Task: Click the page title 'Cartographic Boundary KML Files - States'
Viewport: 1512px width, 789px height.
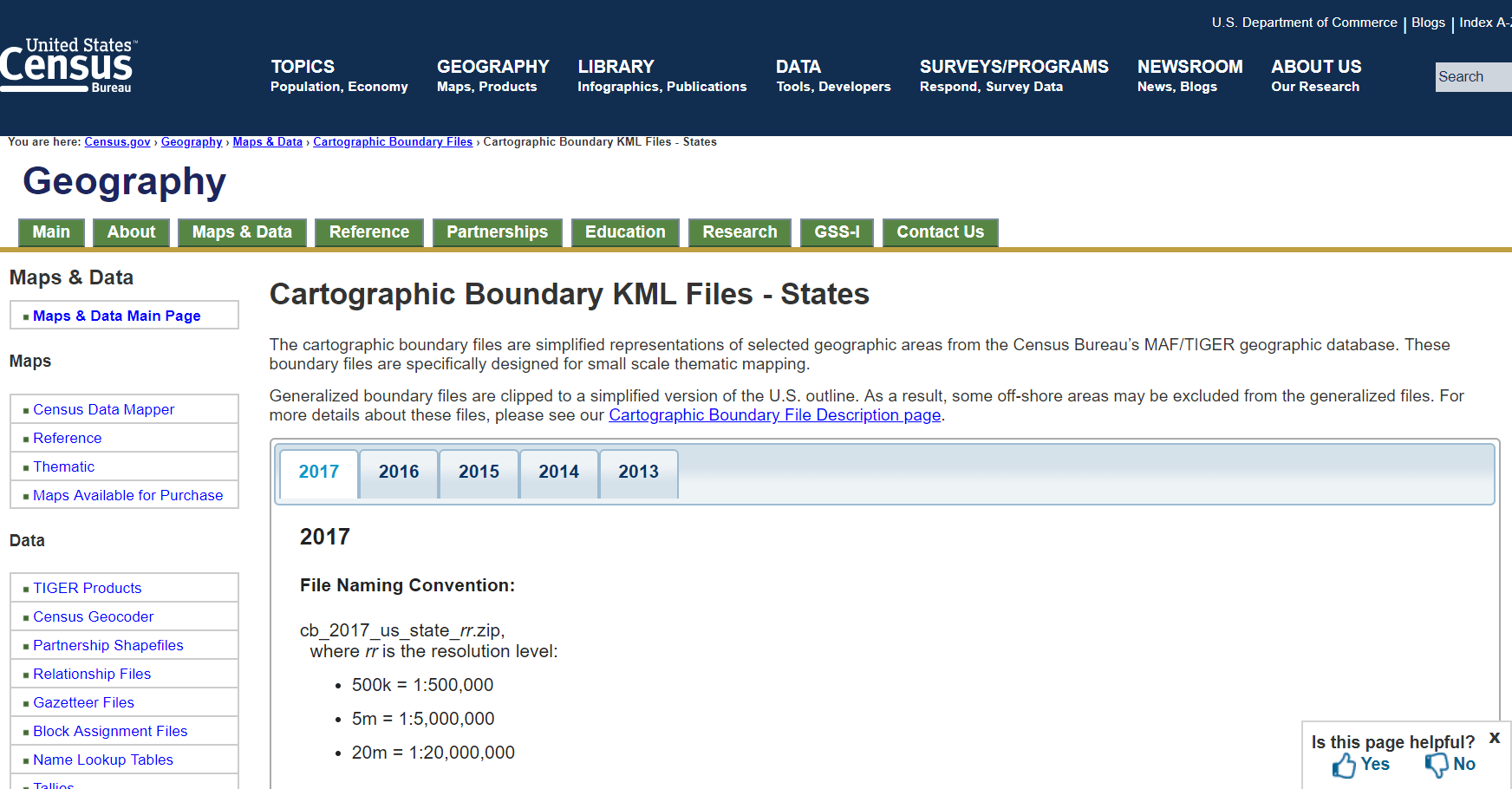Action: pyautogui.click(x=570, y=294)
